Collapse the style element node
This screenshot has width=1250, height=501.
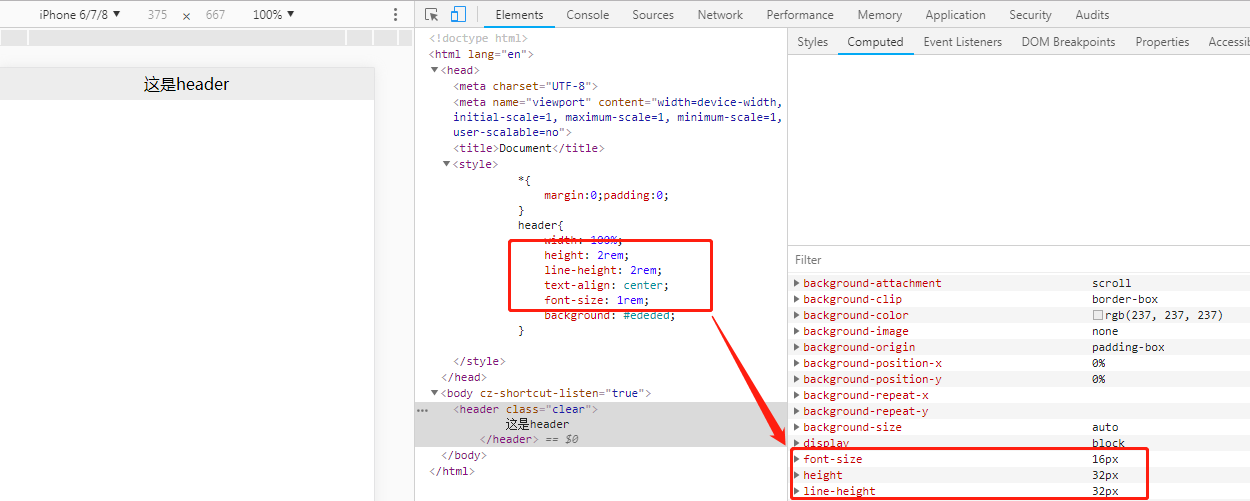(447, 164)
